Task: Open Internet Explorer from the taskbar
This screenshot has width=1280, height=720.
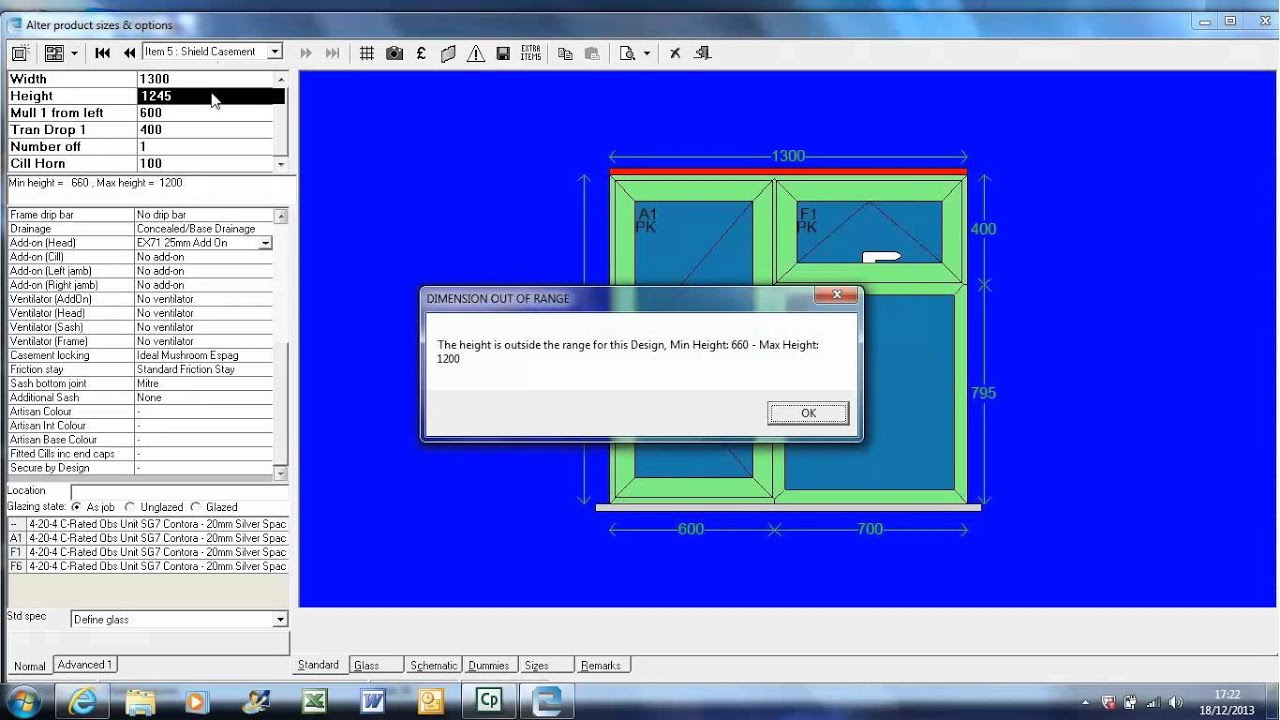Action: [x=81, y=700]
